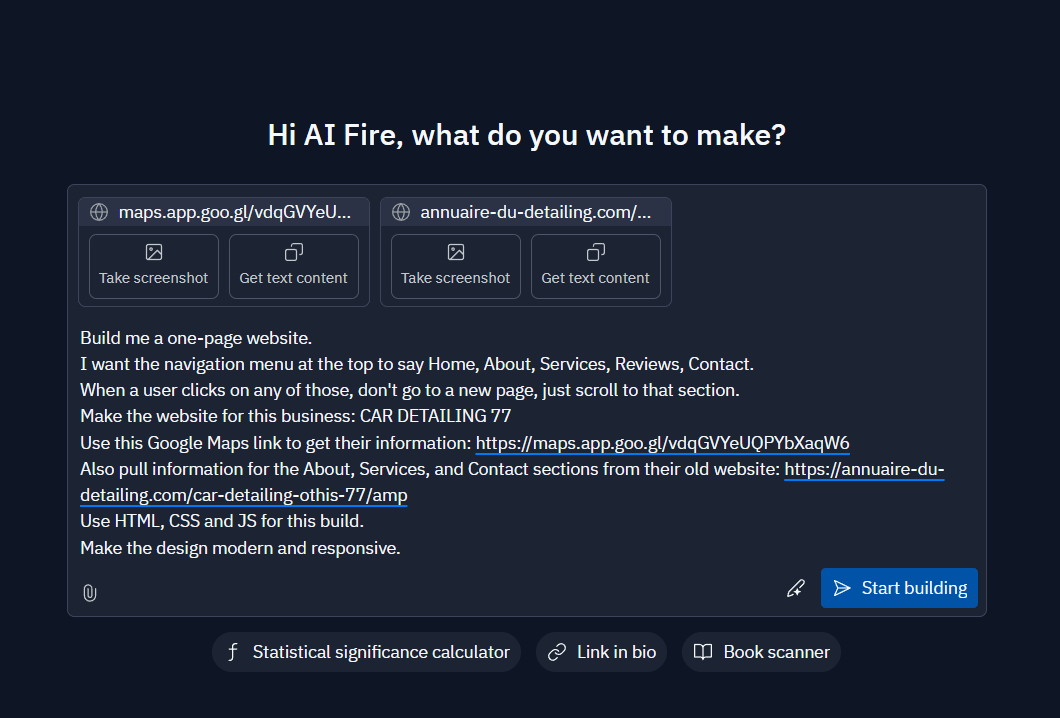The width and height of the screenshot is (1060, 718).
Task: Click the globe icon beside maps.app.goo.gl
Action: point(99,212)
